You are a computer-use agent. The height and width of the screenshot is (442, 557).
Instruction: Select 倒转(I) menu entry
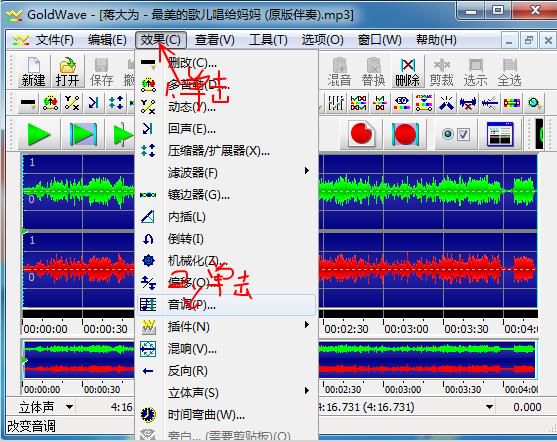click(x=226, y=239)
